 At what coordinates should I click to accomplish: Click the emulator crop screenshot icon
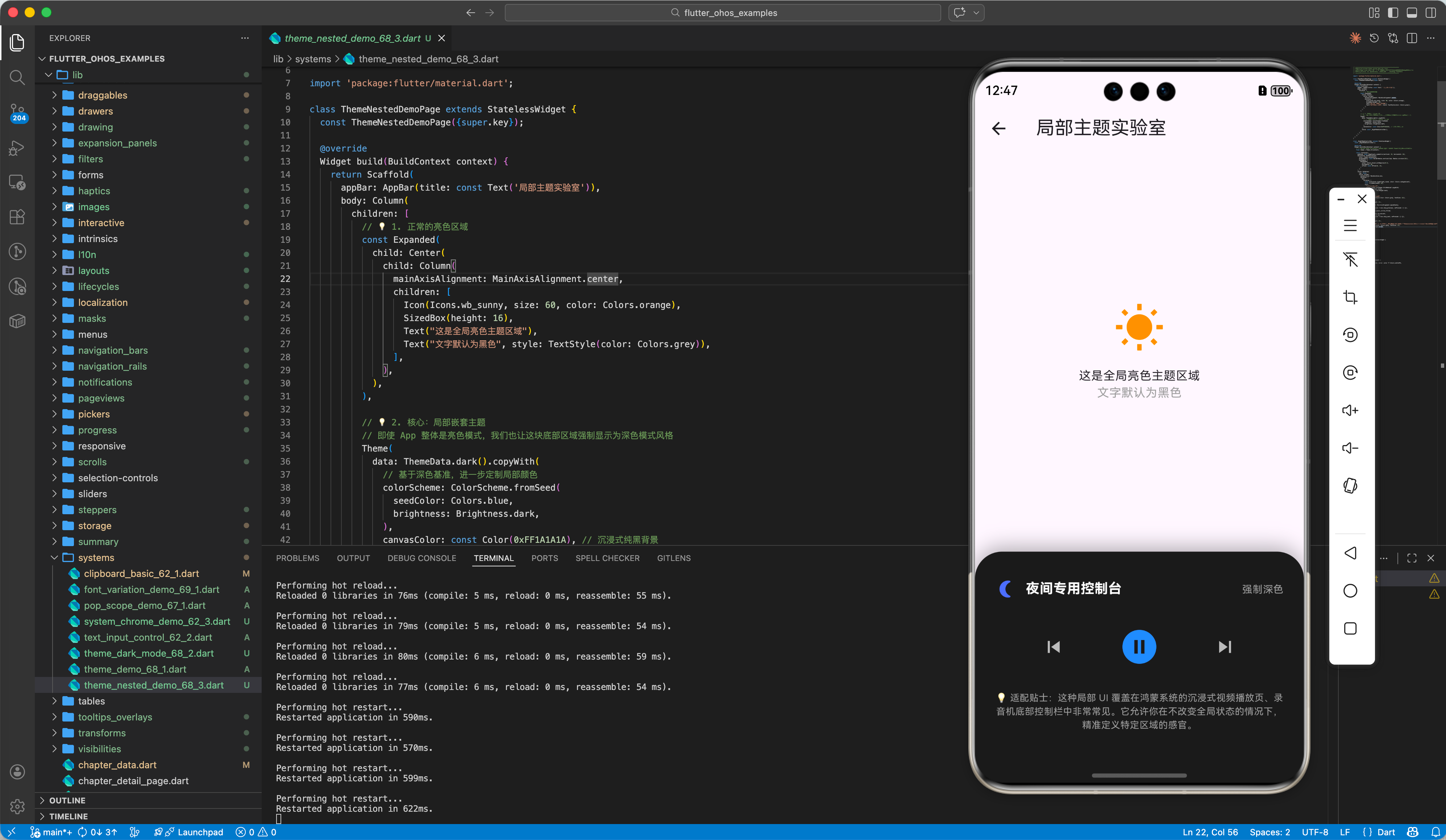[x=1350, y=297]
